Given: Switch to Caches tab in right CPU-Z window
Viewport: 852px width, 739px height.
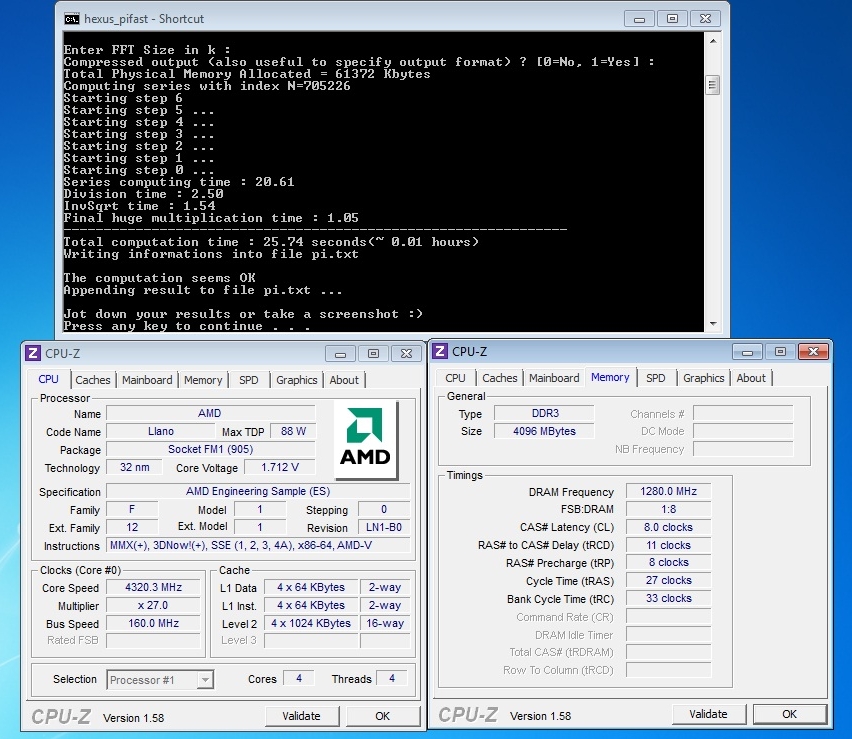Looking at the screenshot, I should pos(500,378).
